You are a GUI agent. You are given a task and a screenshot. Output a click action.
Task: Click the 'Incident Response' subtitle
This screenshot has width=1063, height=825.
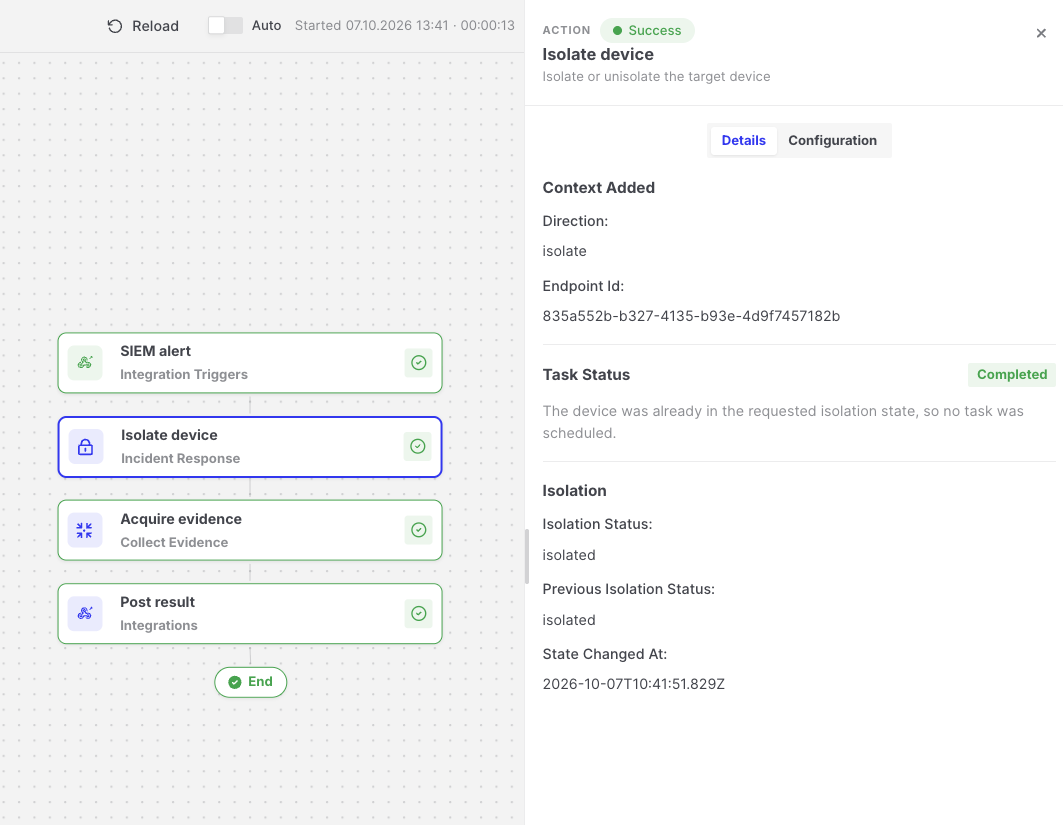180,458
